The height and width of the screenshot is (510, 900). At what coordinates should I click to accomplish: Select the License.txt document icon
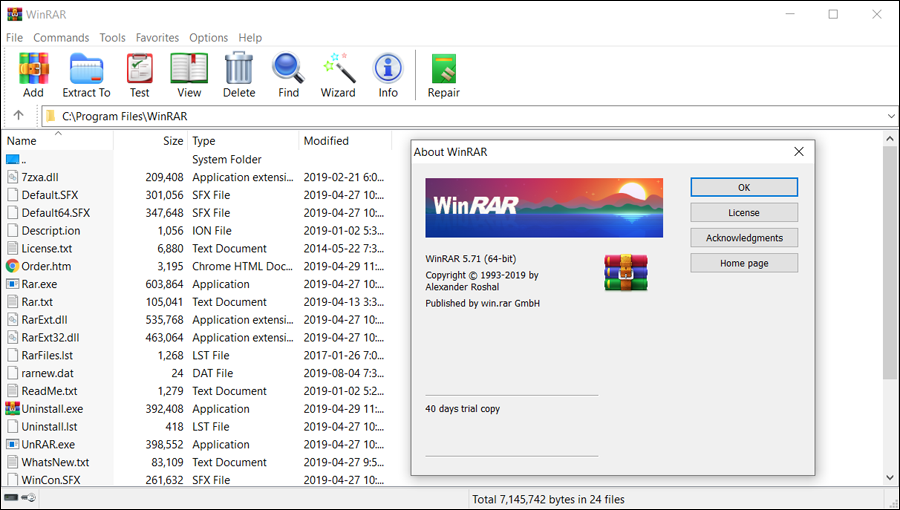coord(13,248)
